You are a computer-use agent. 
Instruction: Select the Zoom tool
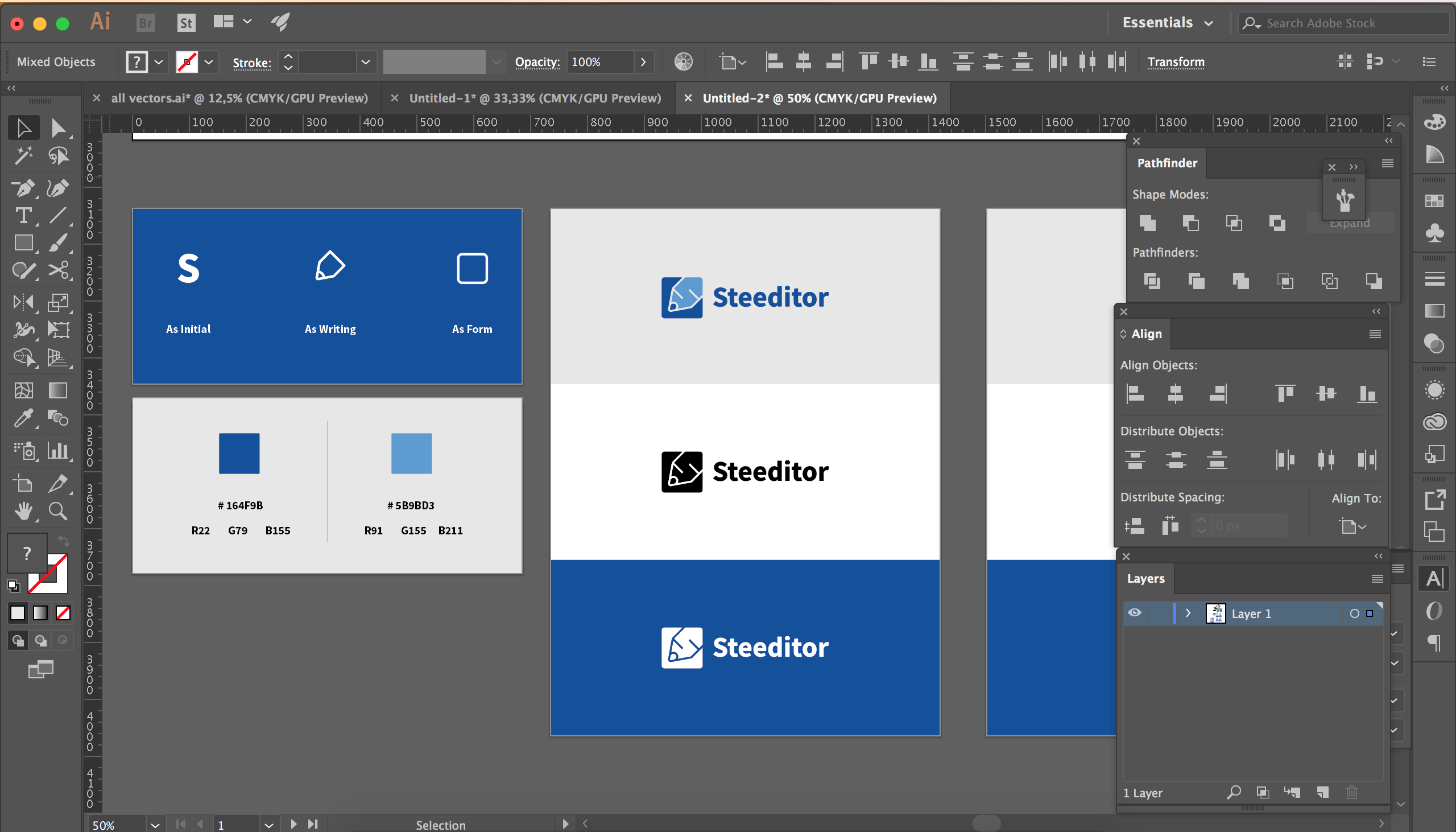pos(57,512)
